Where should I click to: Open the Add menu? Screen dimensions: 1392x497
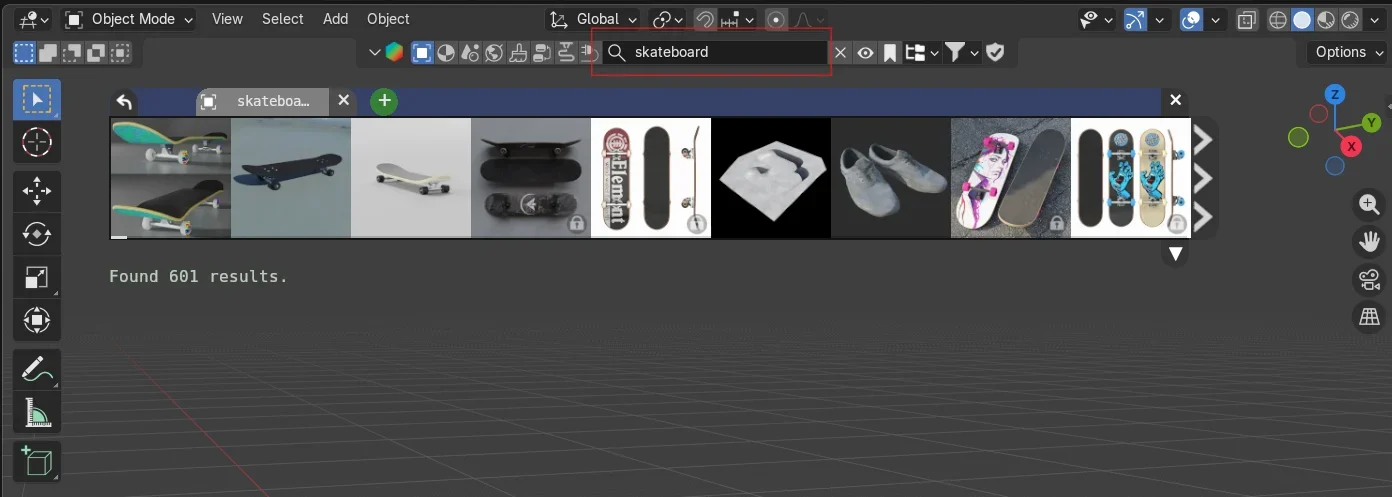(336, 19)
